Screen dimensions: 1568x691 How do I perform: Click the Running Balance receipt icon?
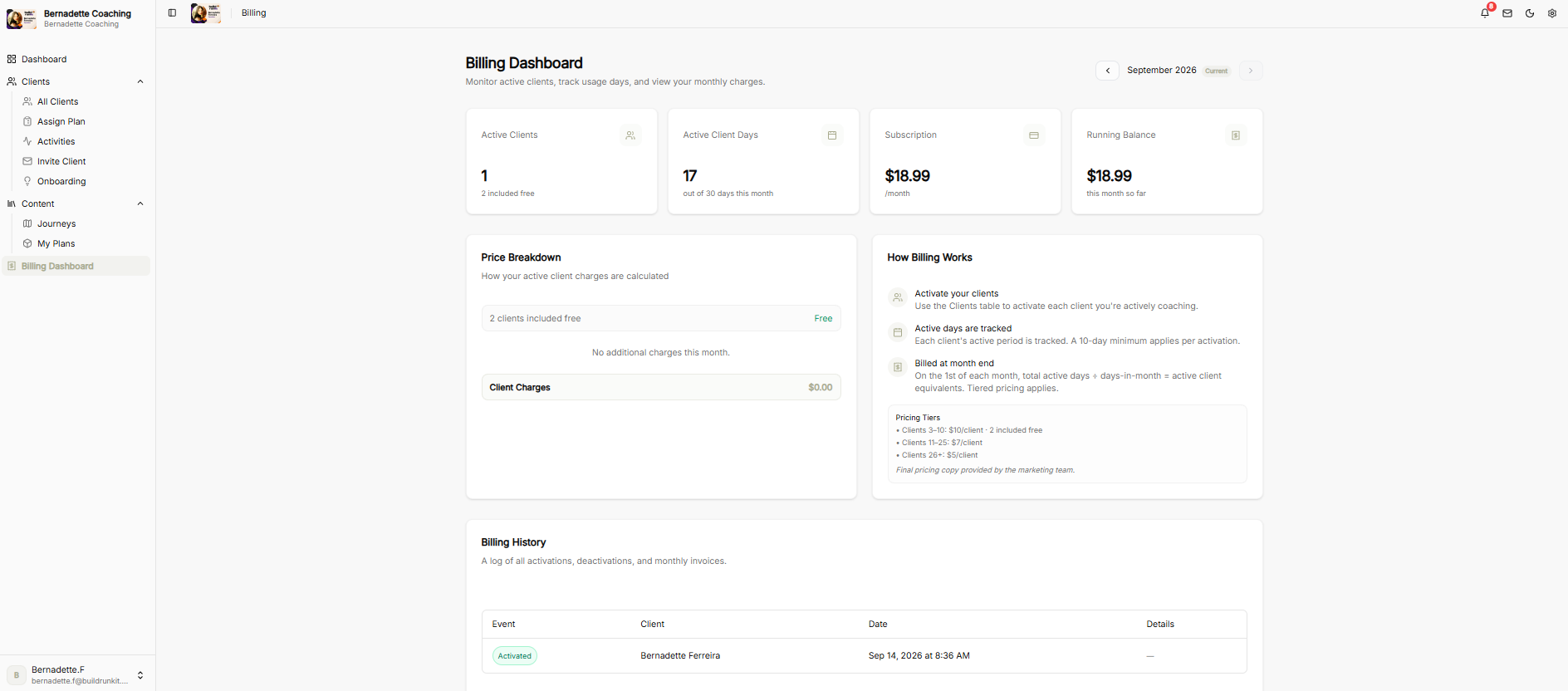(1236, 135)
